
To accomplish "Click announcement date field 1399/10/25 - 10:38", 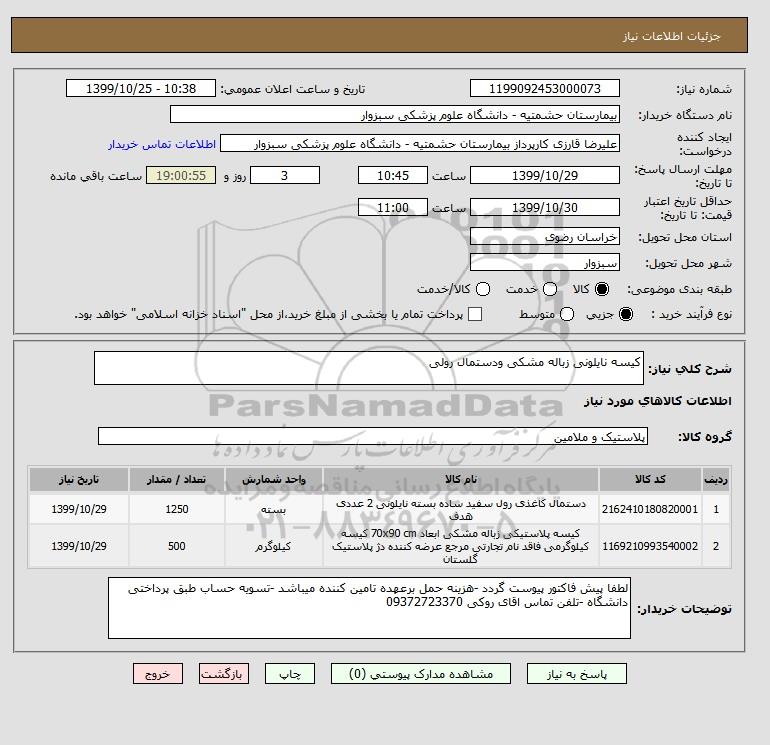I will tap(141, 88).
